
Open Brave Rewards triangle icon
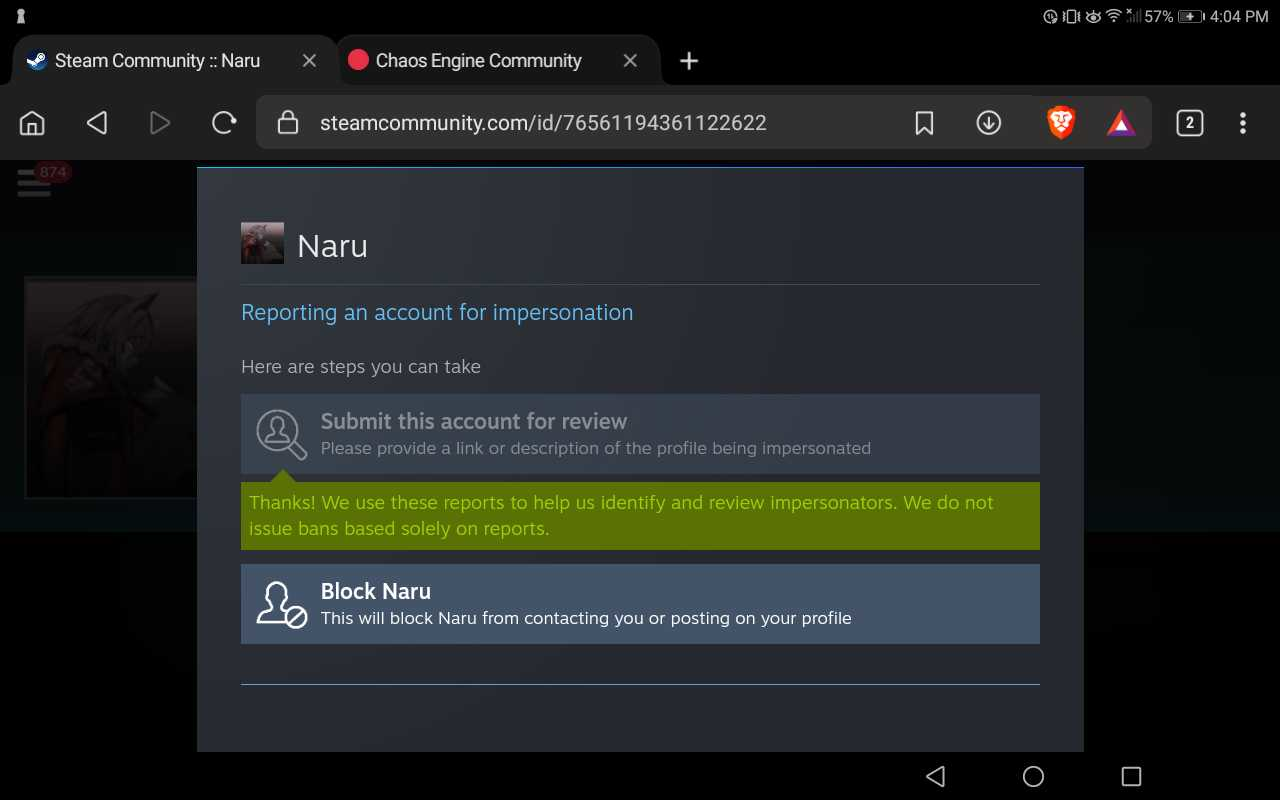[x=1121, y=123]
